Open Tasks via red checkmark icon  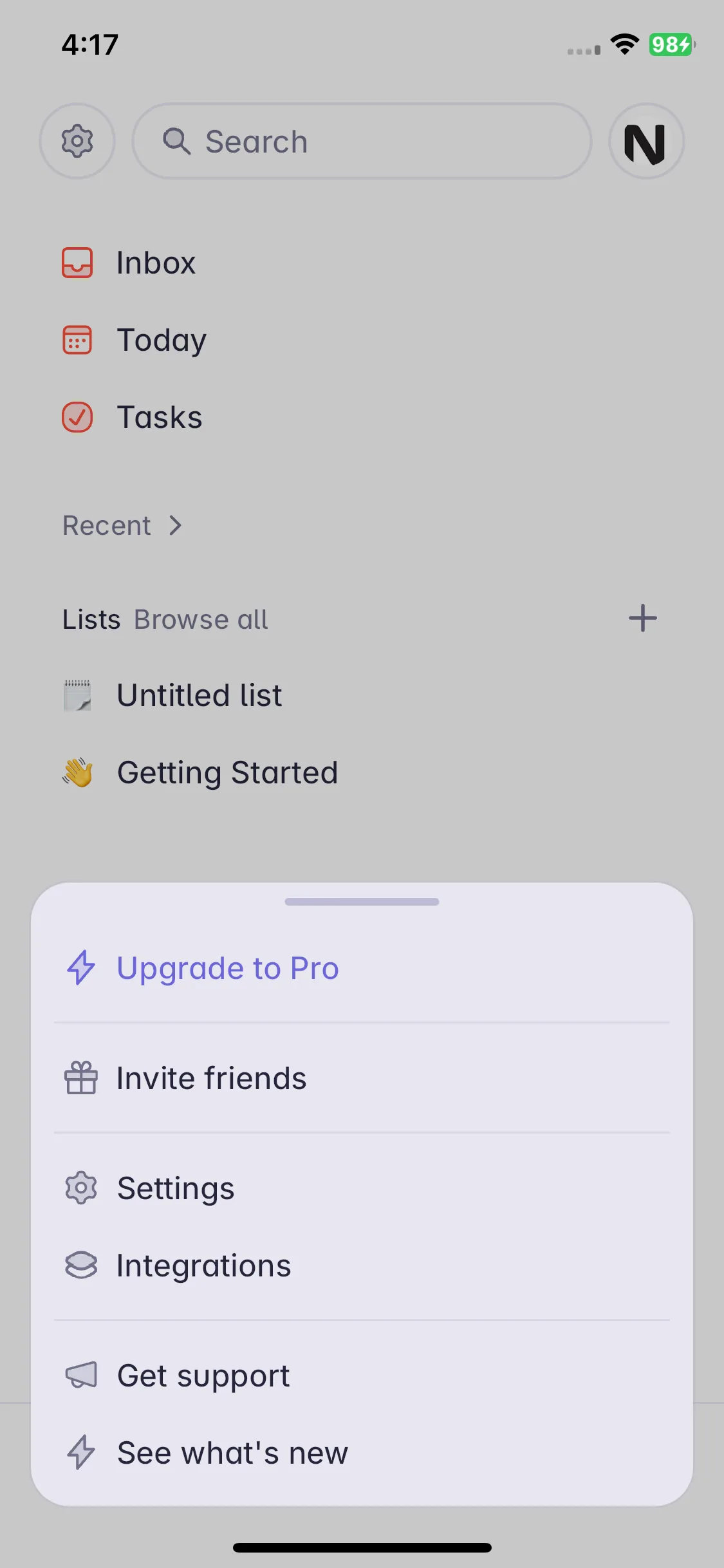click(77, 417)
